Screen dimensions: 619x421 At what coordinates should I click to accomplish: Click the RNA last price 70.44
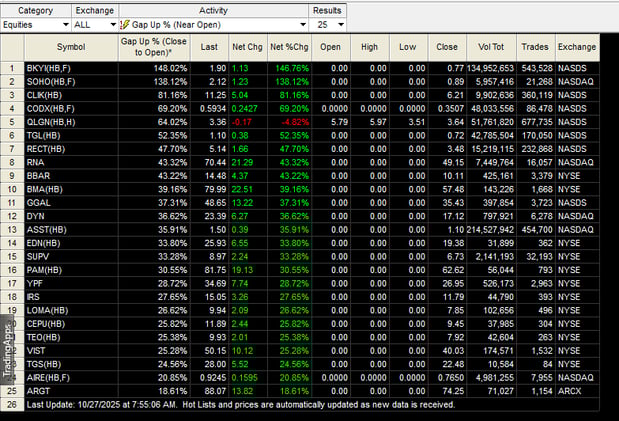(215, 162)
